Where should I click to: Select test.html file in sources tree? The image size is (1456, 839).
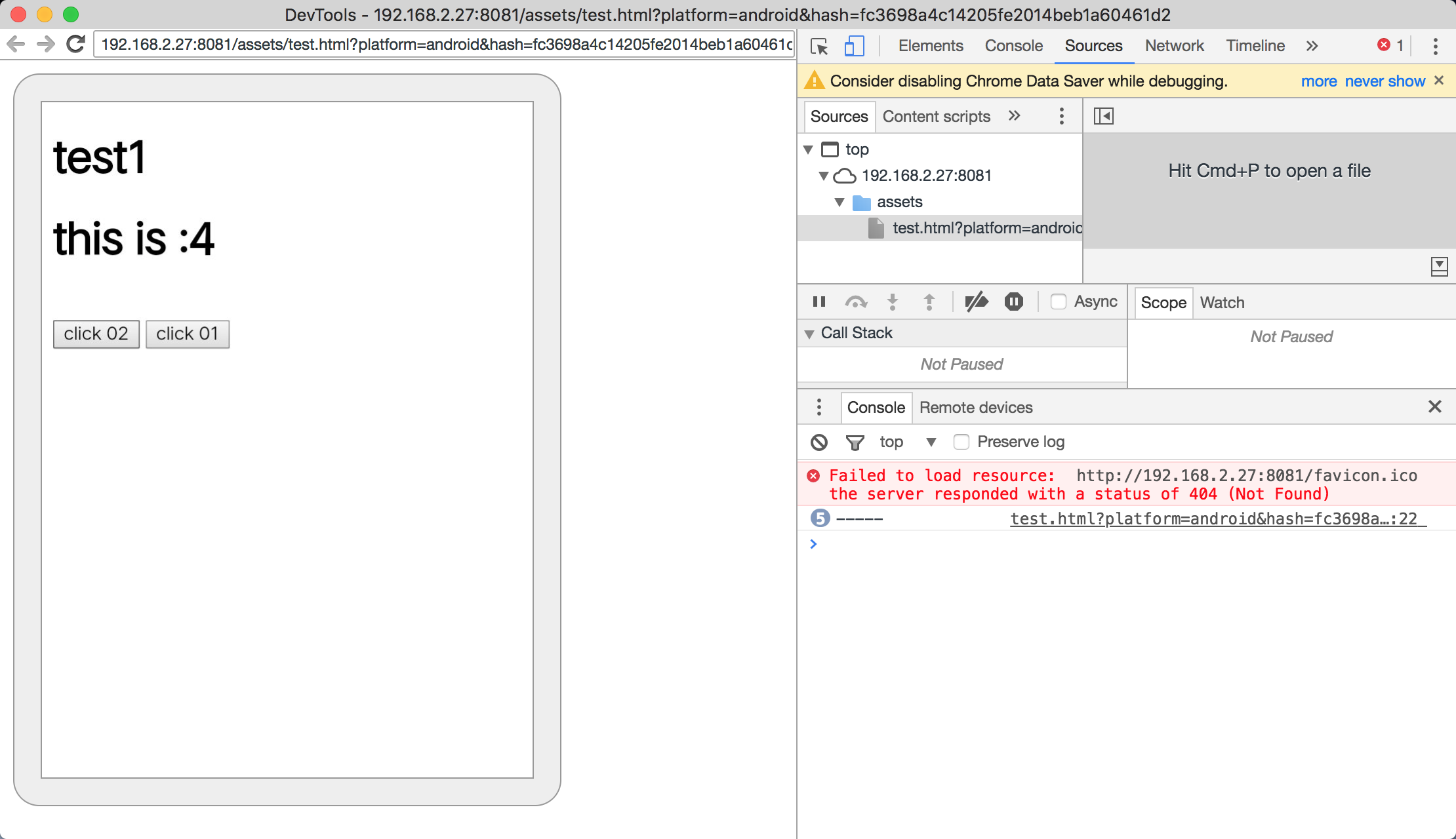pos(986,228)
